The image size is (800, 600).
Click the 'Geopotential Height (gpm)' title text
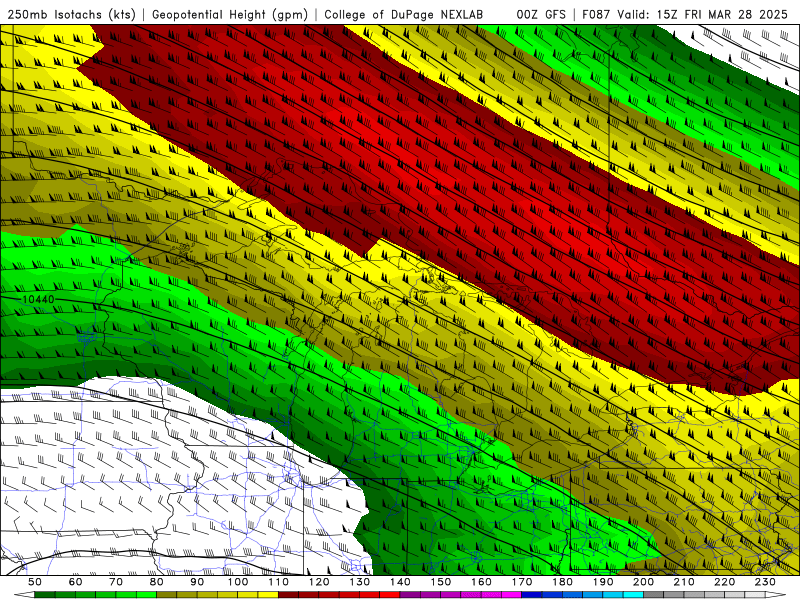pos(230,14)
